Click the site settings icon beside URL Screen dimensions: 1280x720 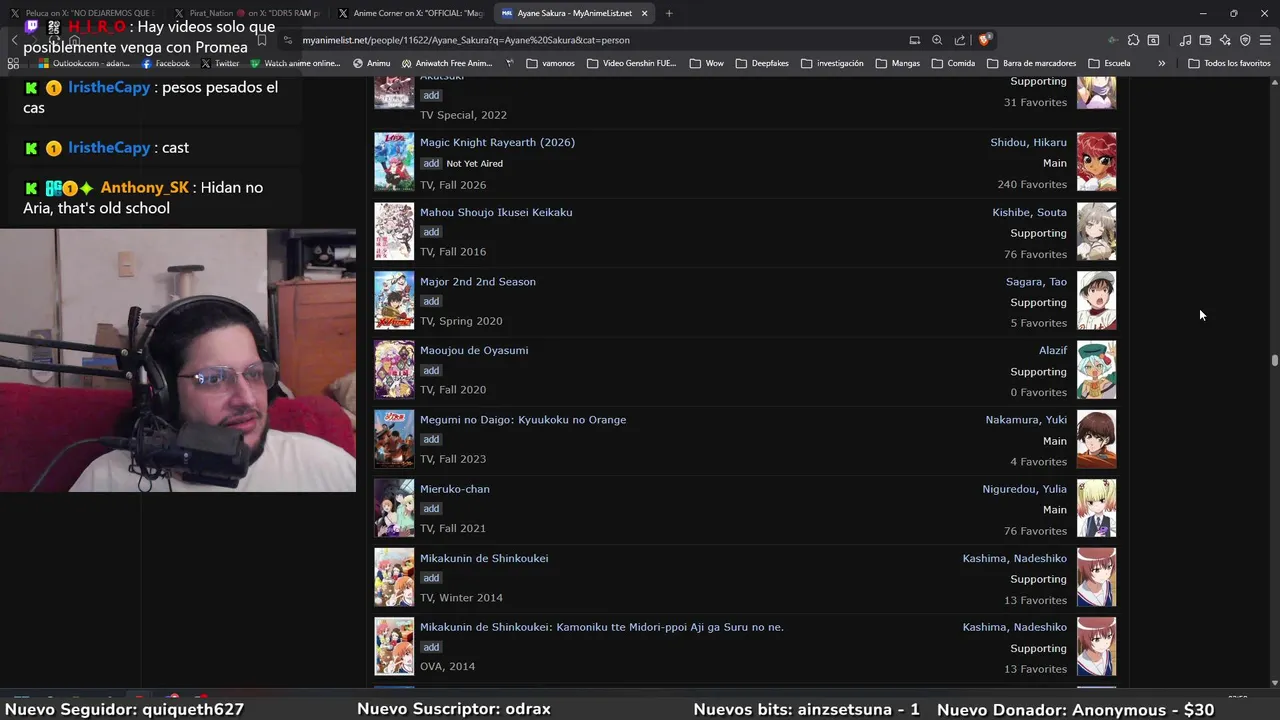coord(288,40)
